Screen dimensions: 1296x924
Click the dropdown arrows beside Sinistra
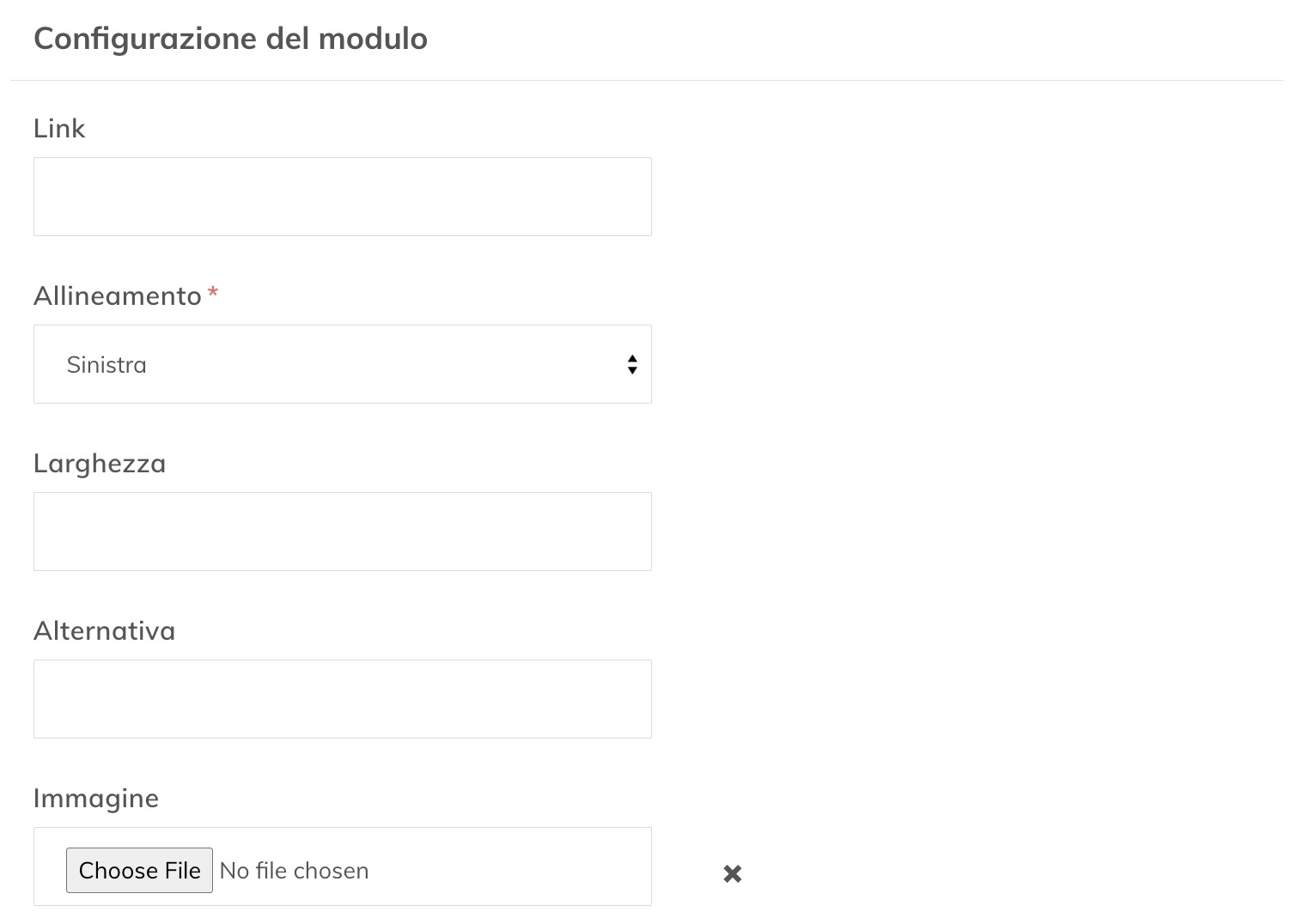click(632, 364)
